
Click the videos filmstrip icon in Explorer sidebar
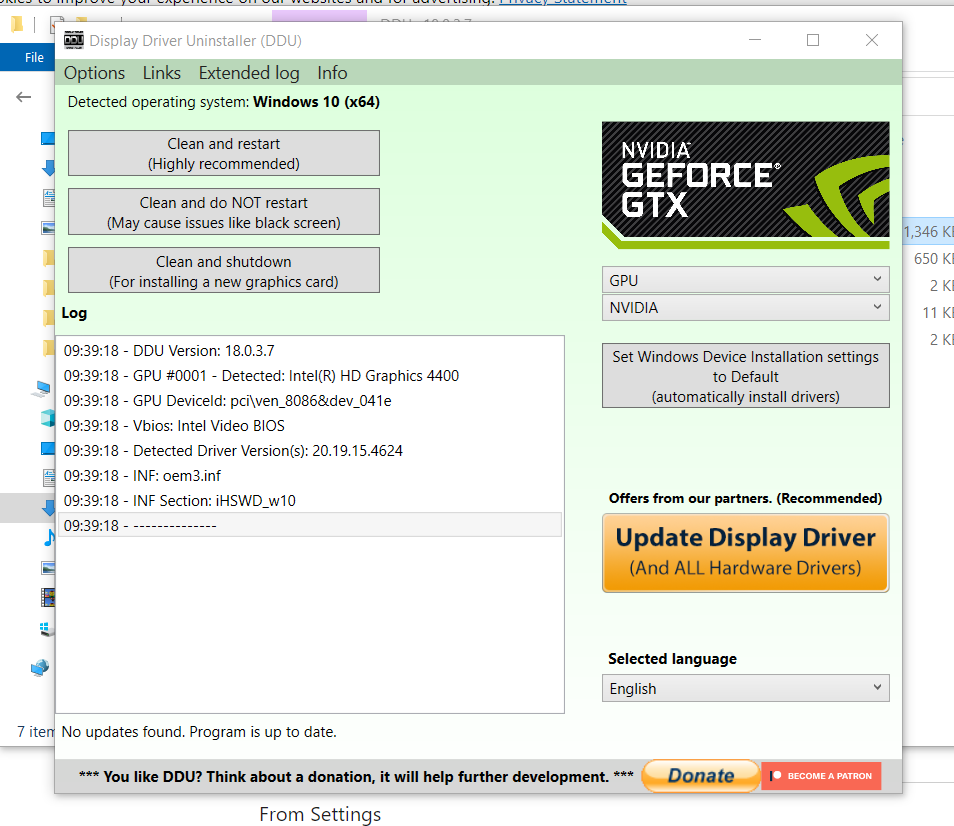point(48,597)
